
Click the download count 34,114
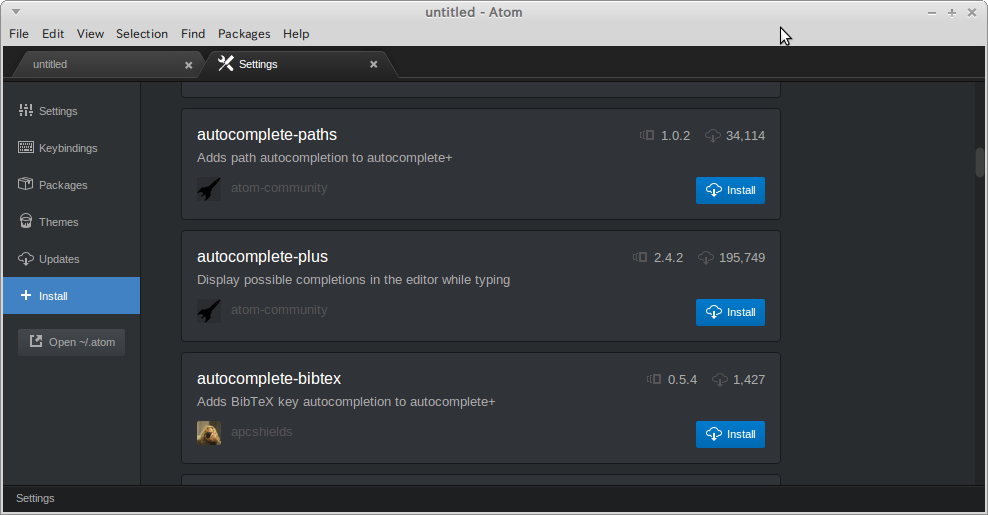[745, 136]
